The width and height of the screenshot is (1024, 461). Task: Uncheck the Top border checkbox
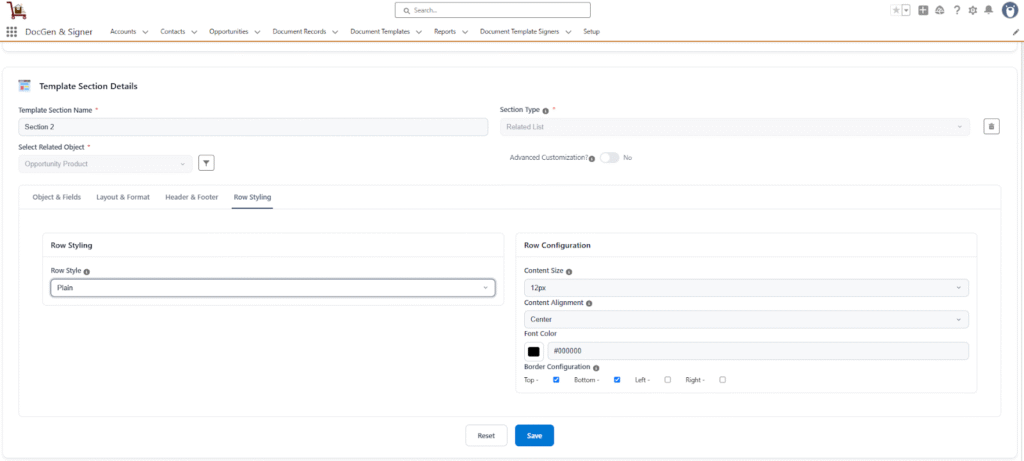(x=556, y=380)
